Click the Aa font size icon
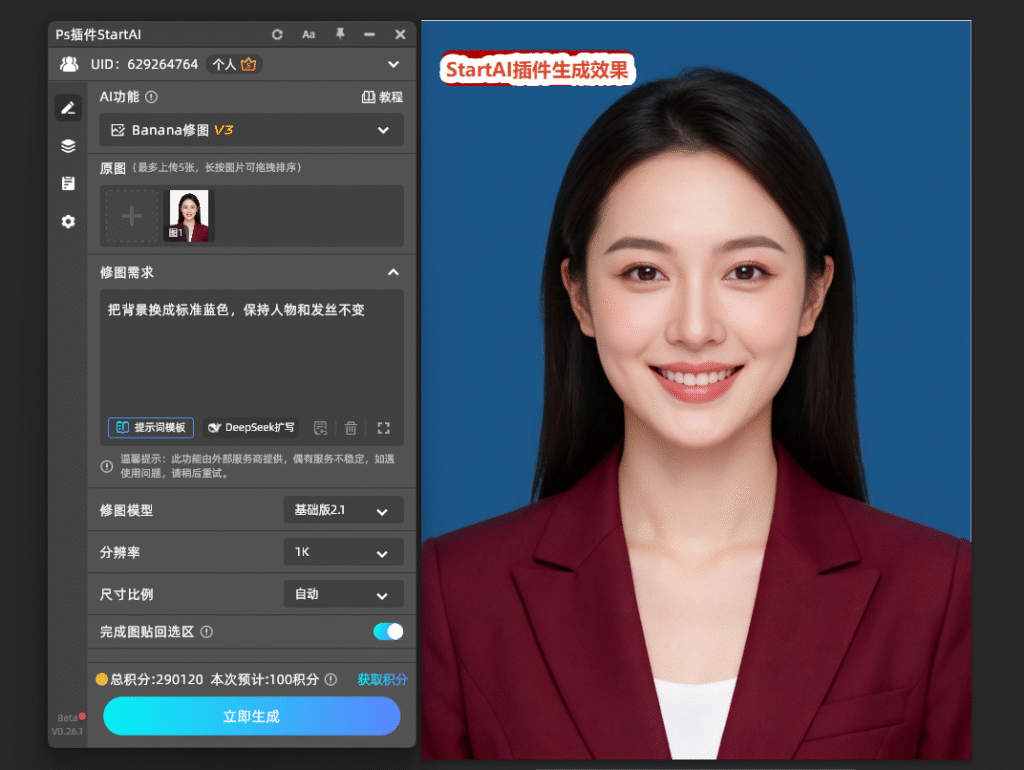 (309, 35)
